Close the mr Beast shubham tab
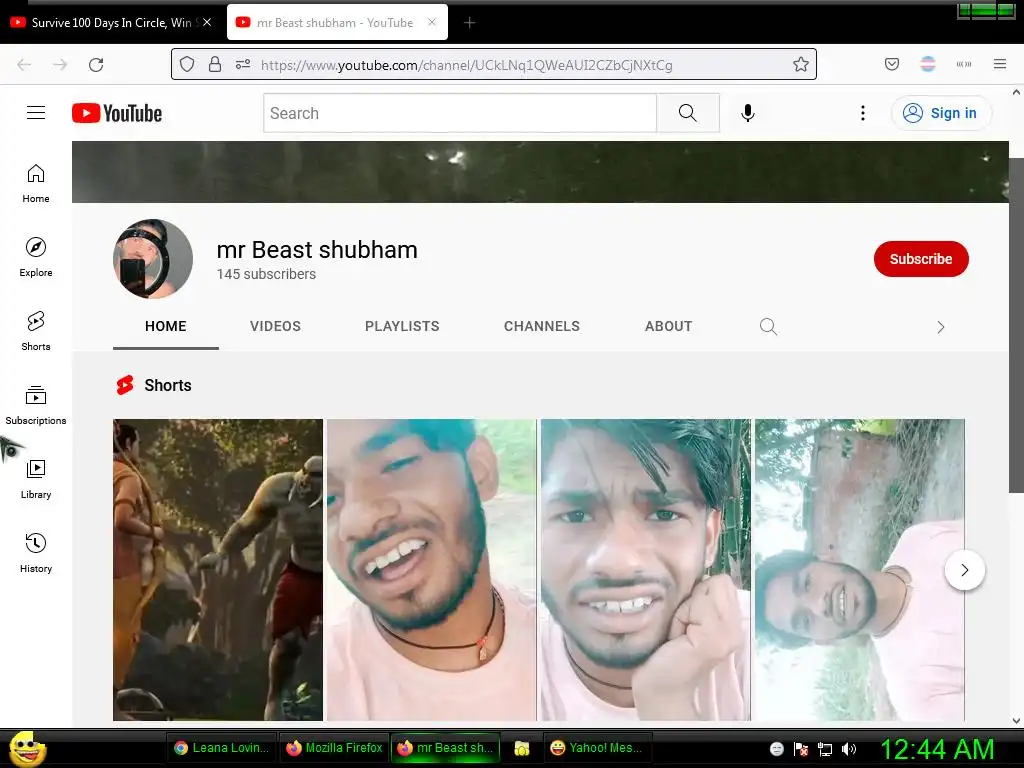This screenshot has width=1024, height=768. click(x=432, y=22)
